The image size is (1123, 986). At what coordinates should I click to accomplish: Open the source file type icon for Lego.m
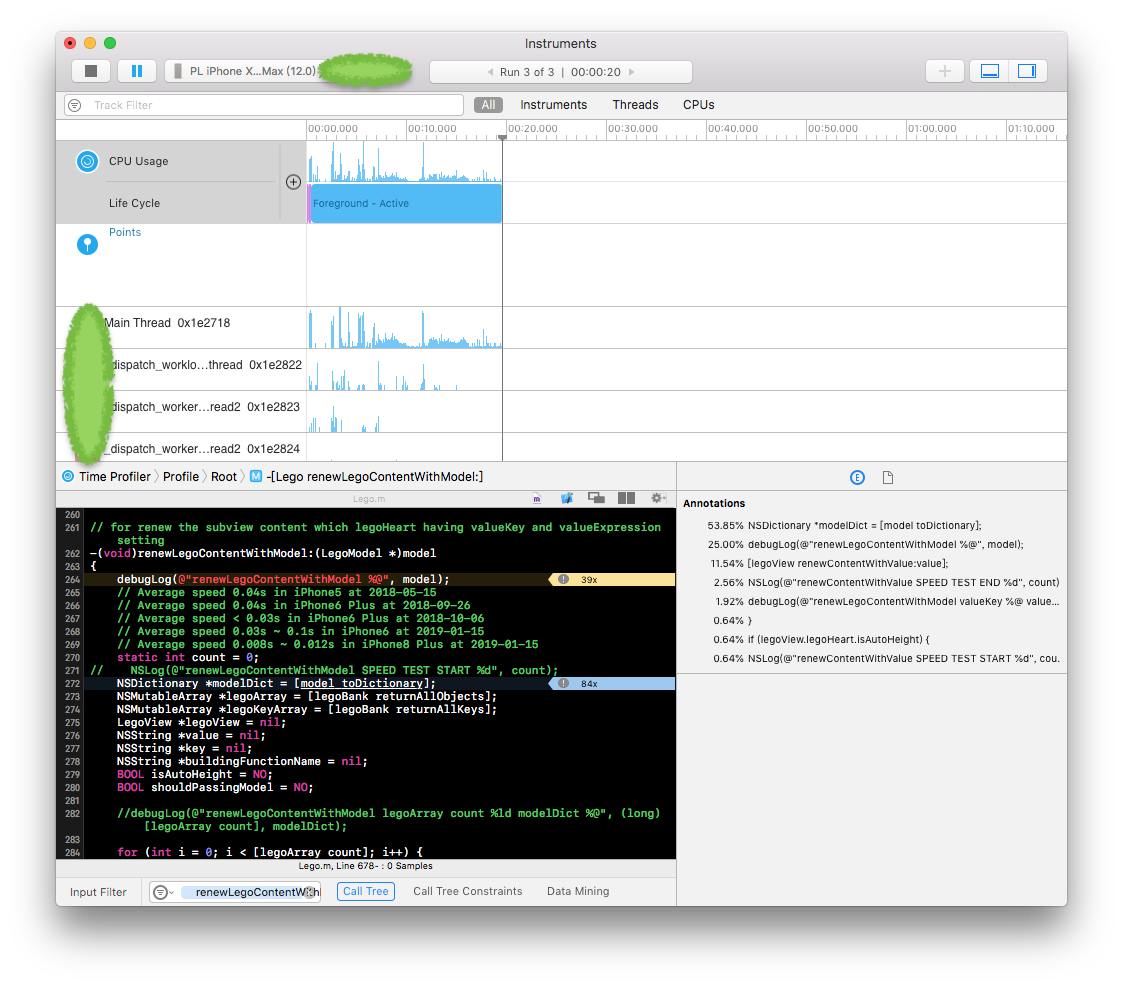pos(536,497)
